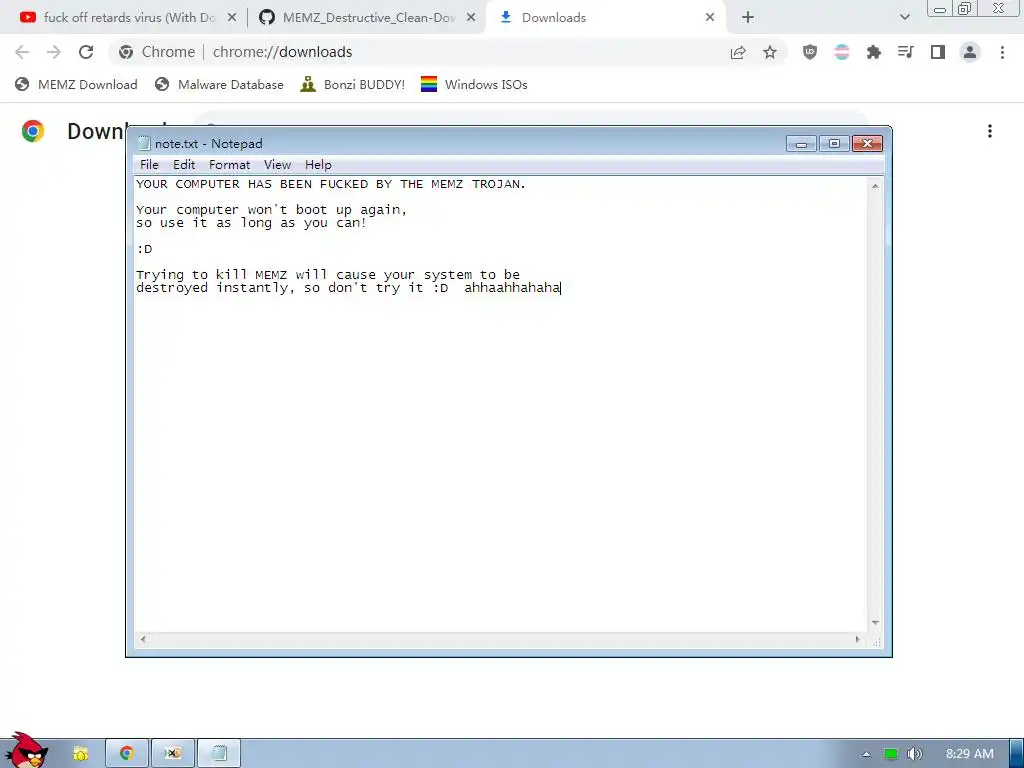Minimize the note.txt Notepad window
This screenshot has width=1024, height=768.
tap(801, 144)
